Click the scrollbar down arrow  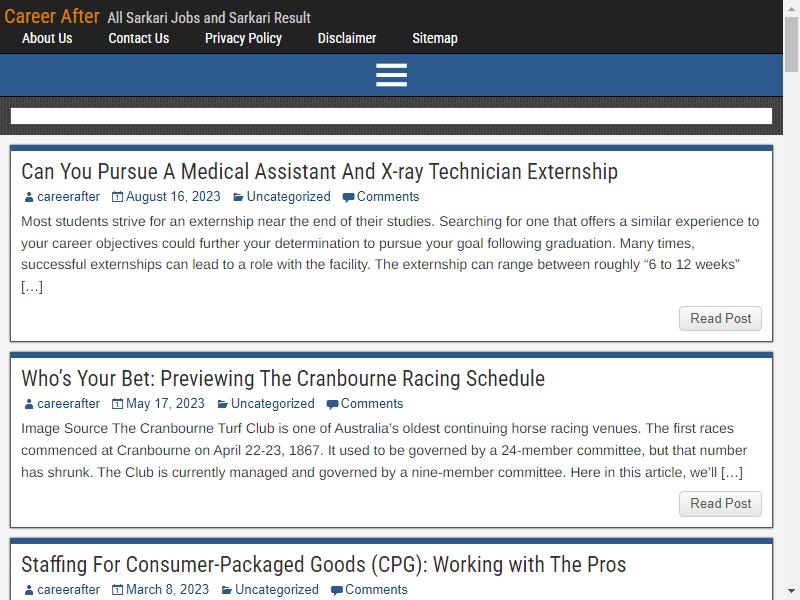click(x=792, y=592)
